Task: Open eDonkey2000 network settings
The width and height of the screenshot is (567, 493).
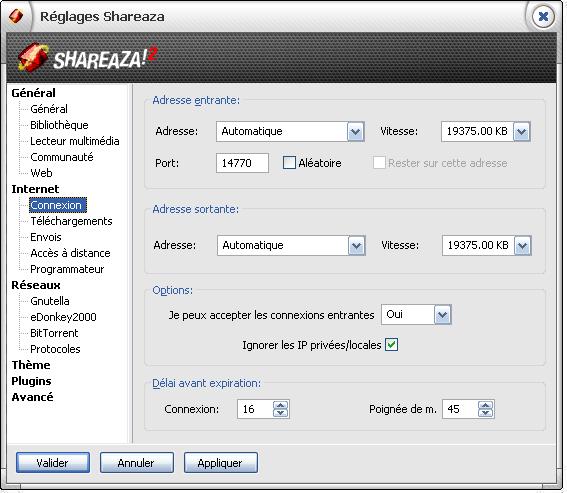Action: (x=63, y=317)
